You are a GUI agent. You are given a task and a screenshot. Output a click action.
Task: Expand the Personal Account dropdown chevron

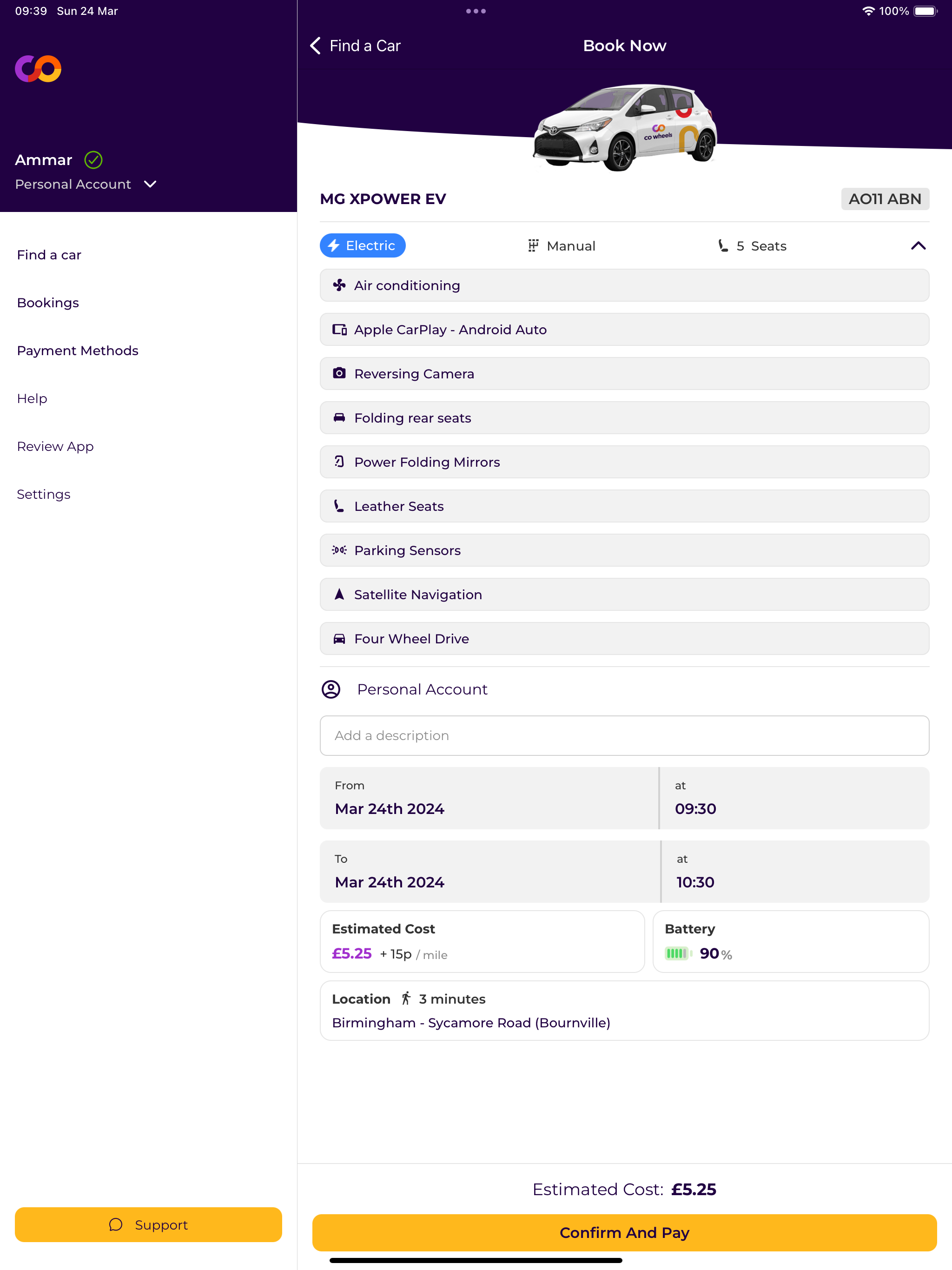(151, 184)
